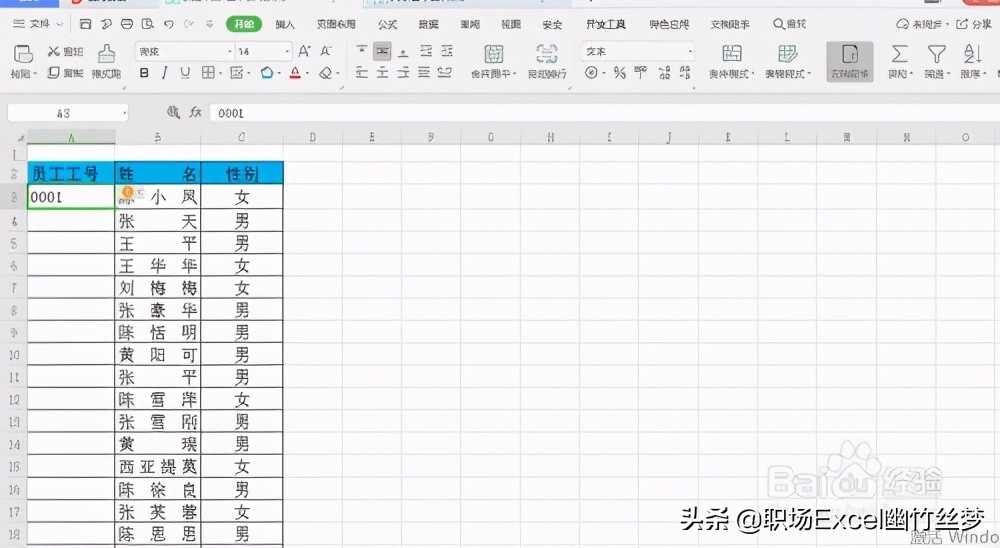
Task: Click the cell borders icon
Action: pos(208,73)
